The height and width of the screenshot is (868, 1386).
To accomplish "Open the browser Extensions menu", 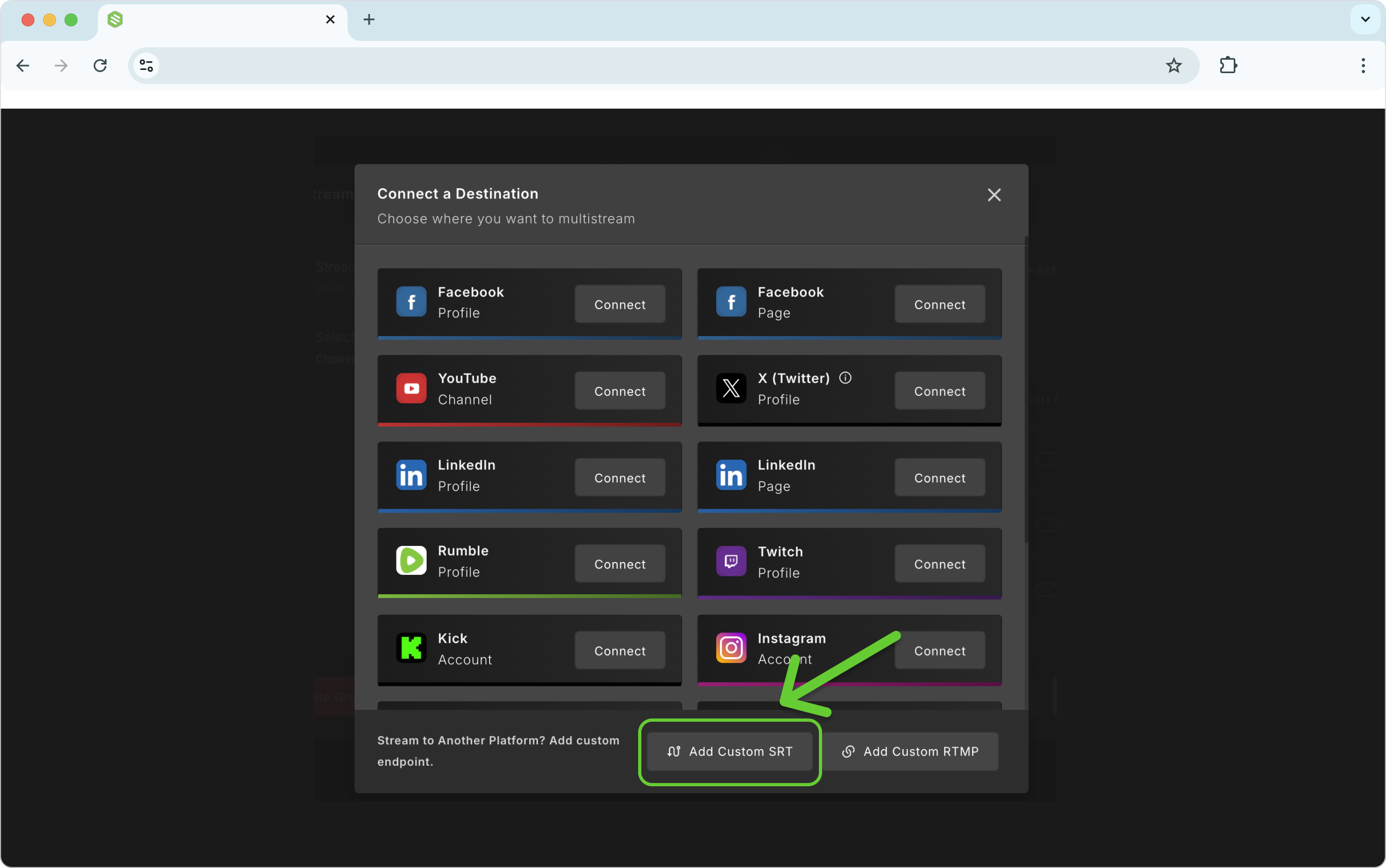I will (1228, 66).
